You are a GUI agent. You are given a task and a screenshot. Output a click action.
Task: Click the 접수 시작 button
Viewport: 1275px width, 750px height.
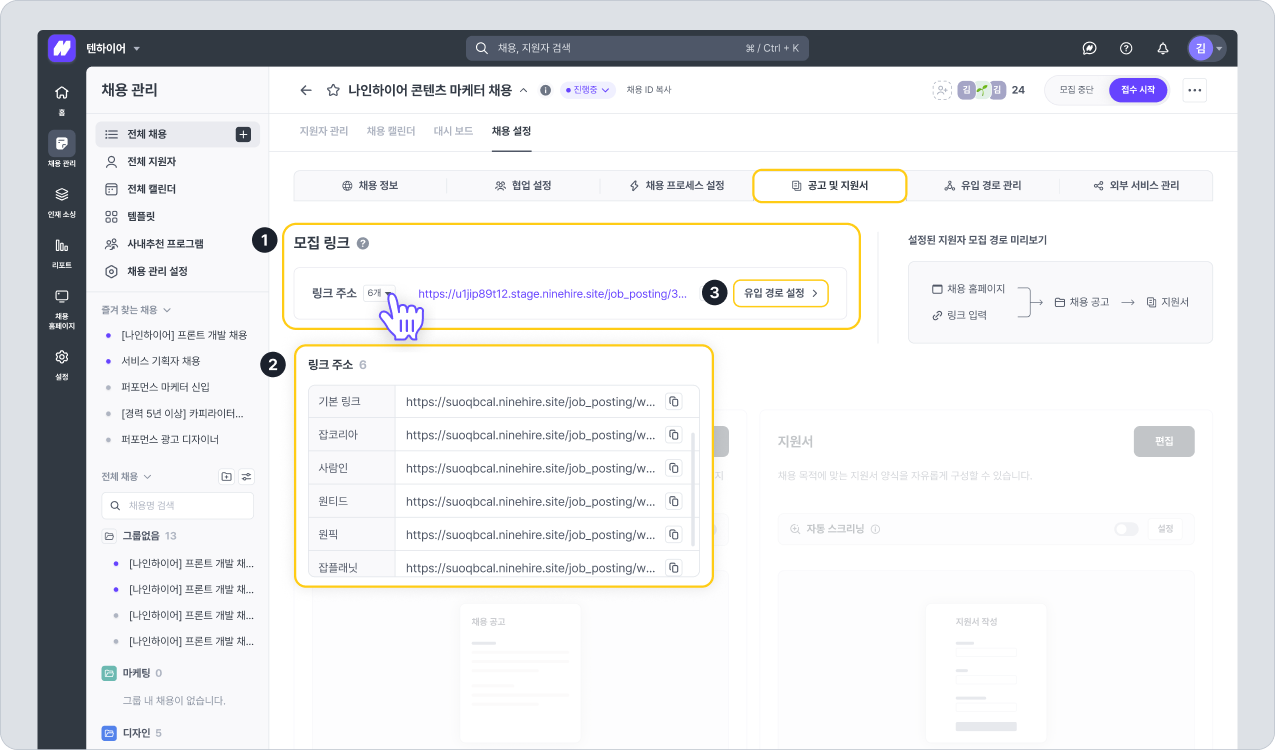(1138, 90)
